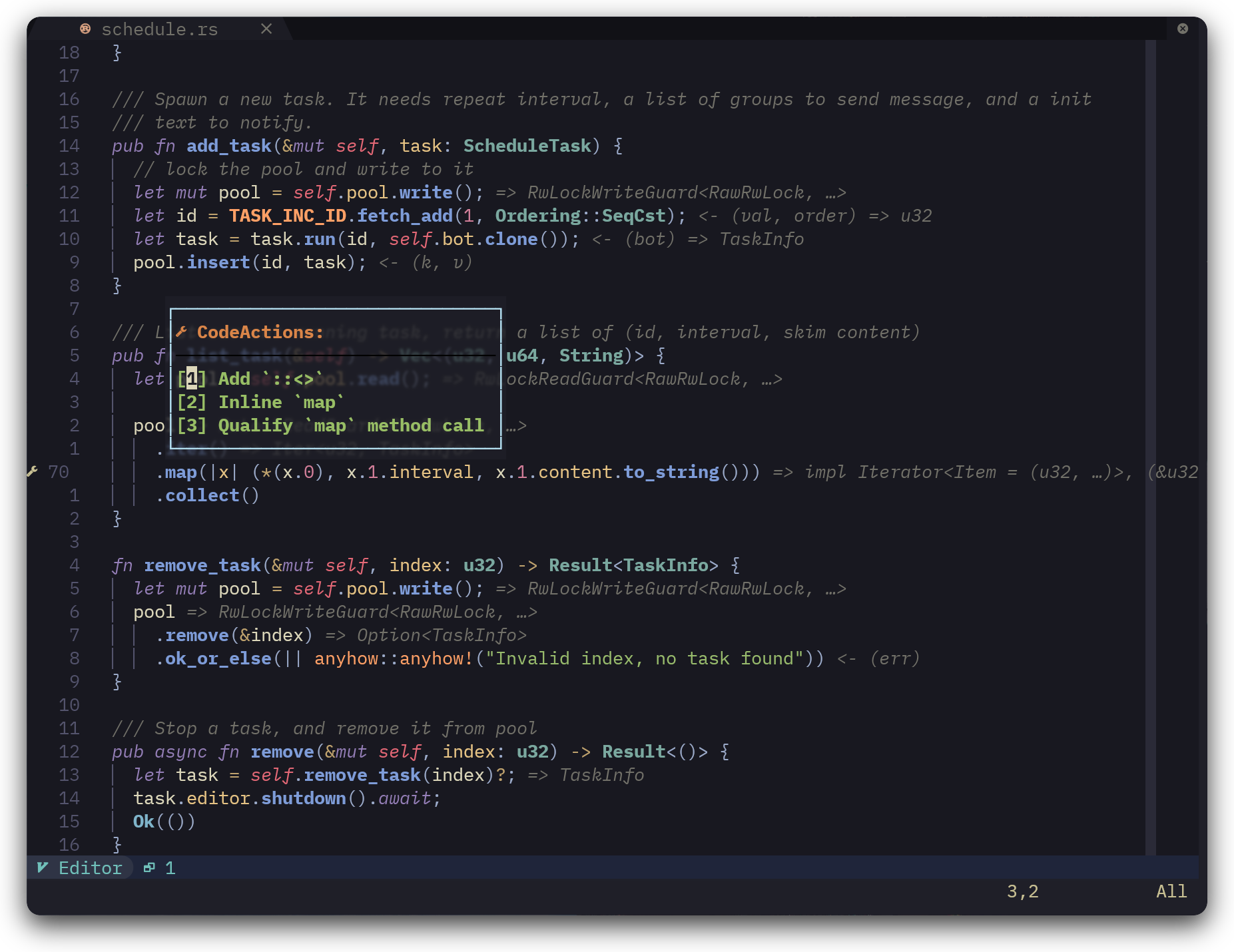Click the wrench icon in the CodeActions popup title
The image size is (1234, 952).
(x=182, y=332)
